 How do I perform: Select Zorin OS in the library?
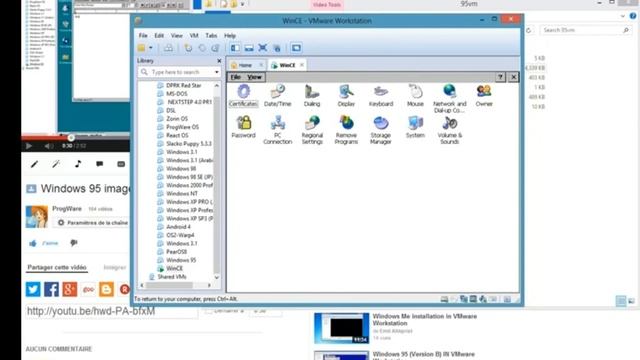[177, 118]
